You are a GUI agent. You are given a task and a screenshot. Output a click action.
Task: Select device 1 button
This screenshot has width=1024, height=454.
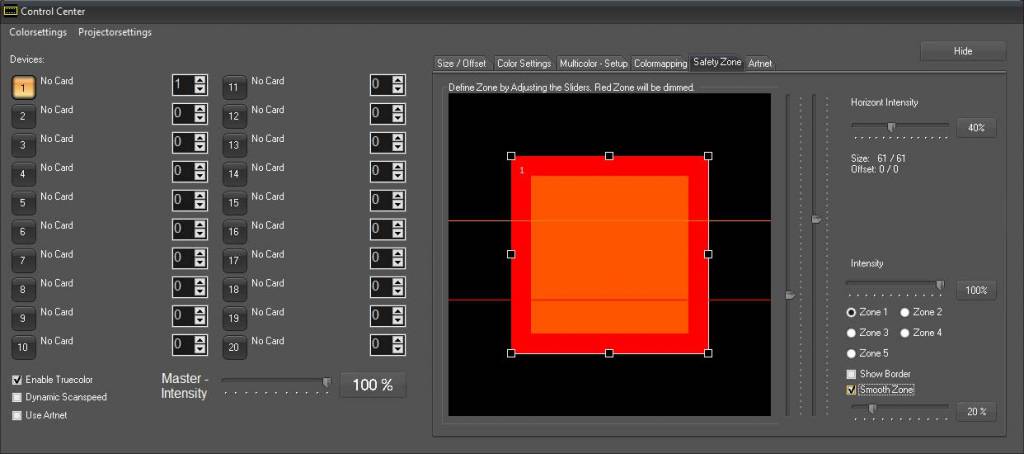coord(23,87)
